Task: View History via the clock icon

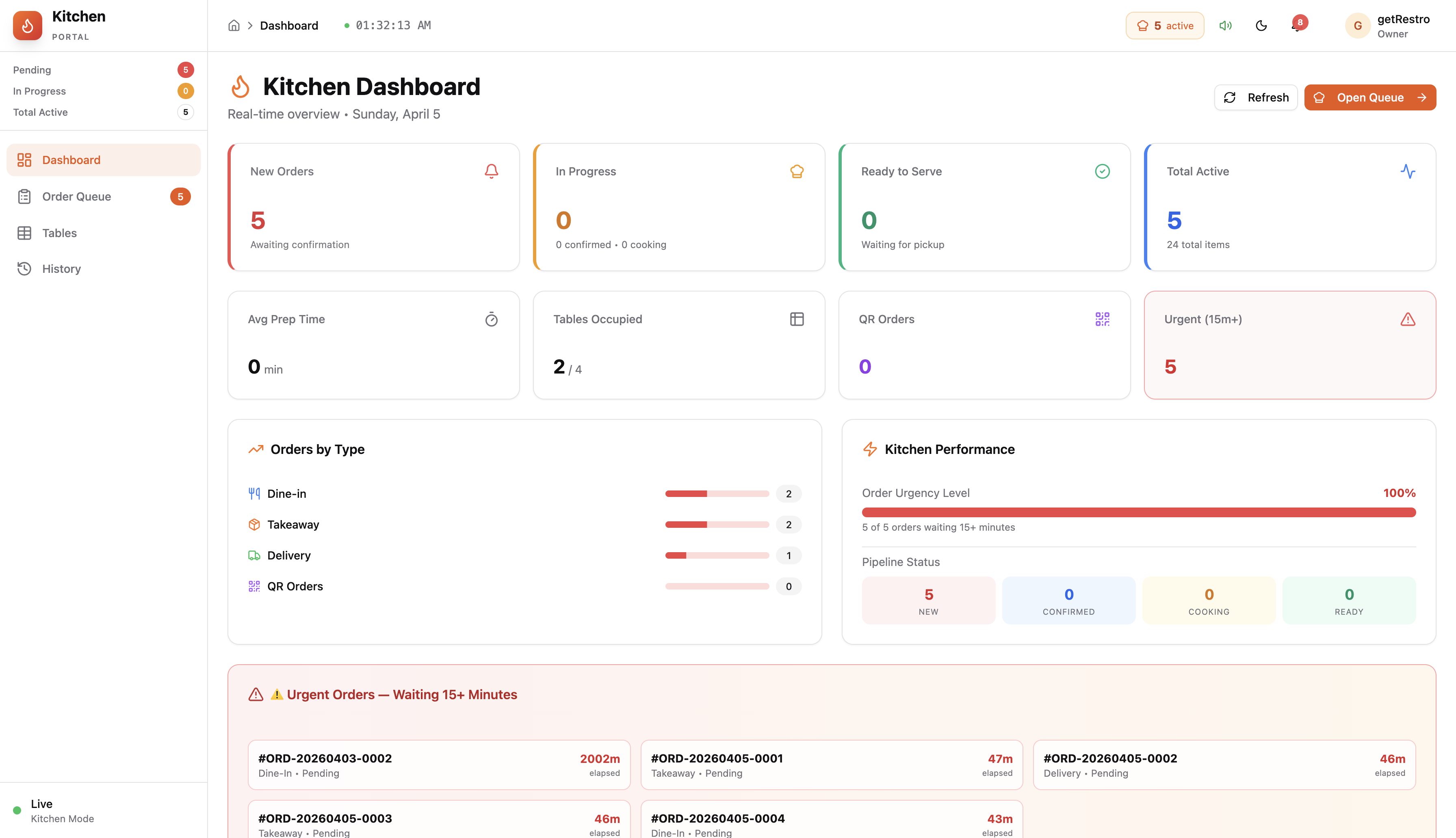Action: [x=24, y=268]
